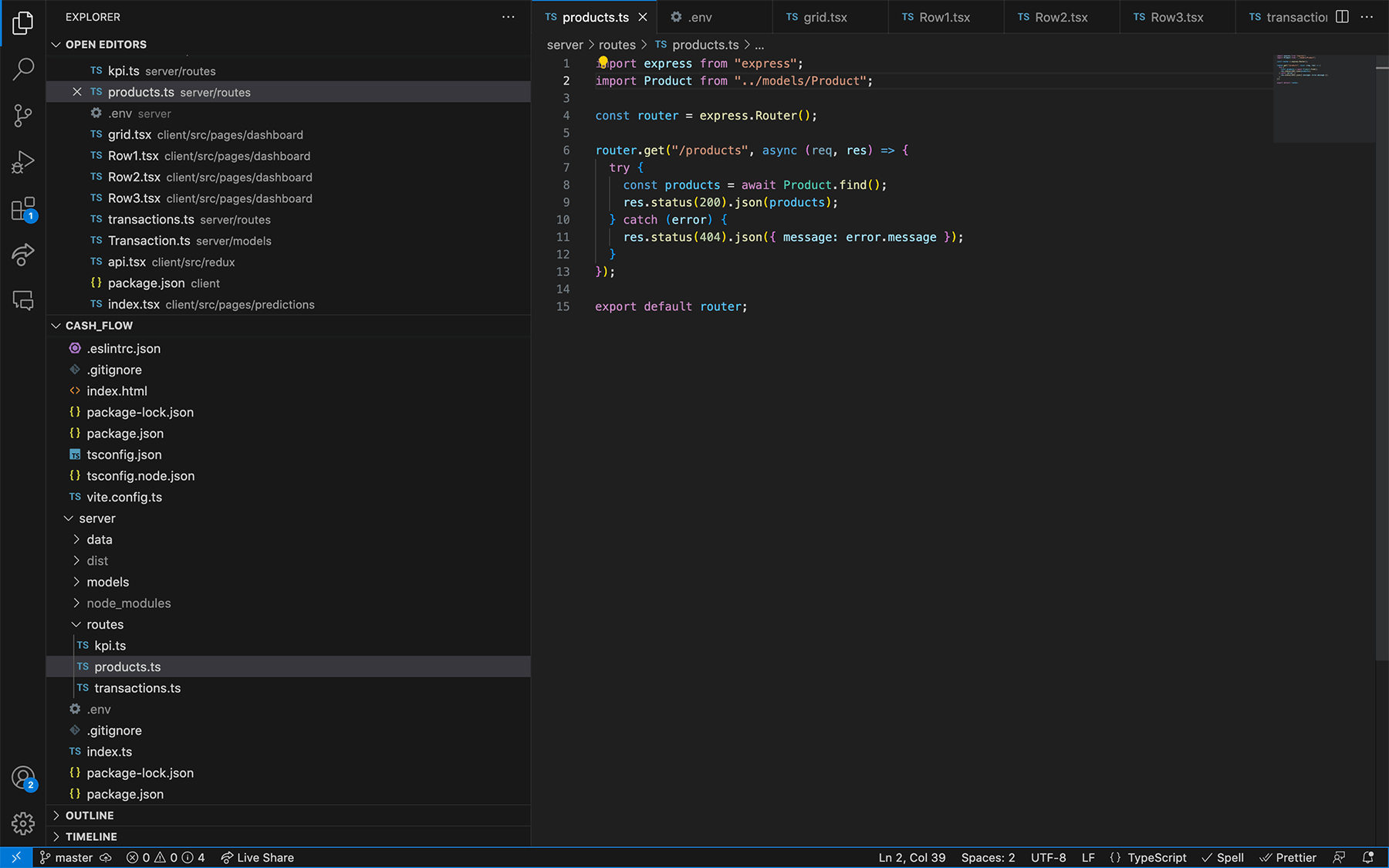Open tsconfig.node.json in file tree
Viewport: 1389px width, 868px height.
289,476
